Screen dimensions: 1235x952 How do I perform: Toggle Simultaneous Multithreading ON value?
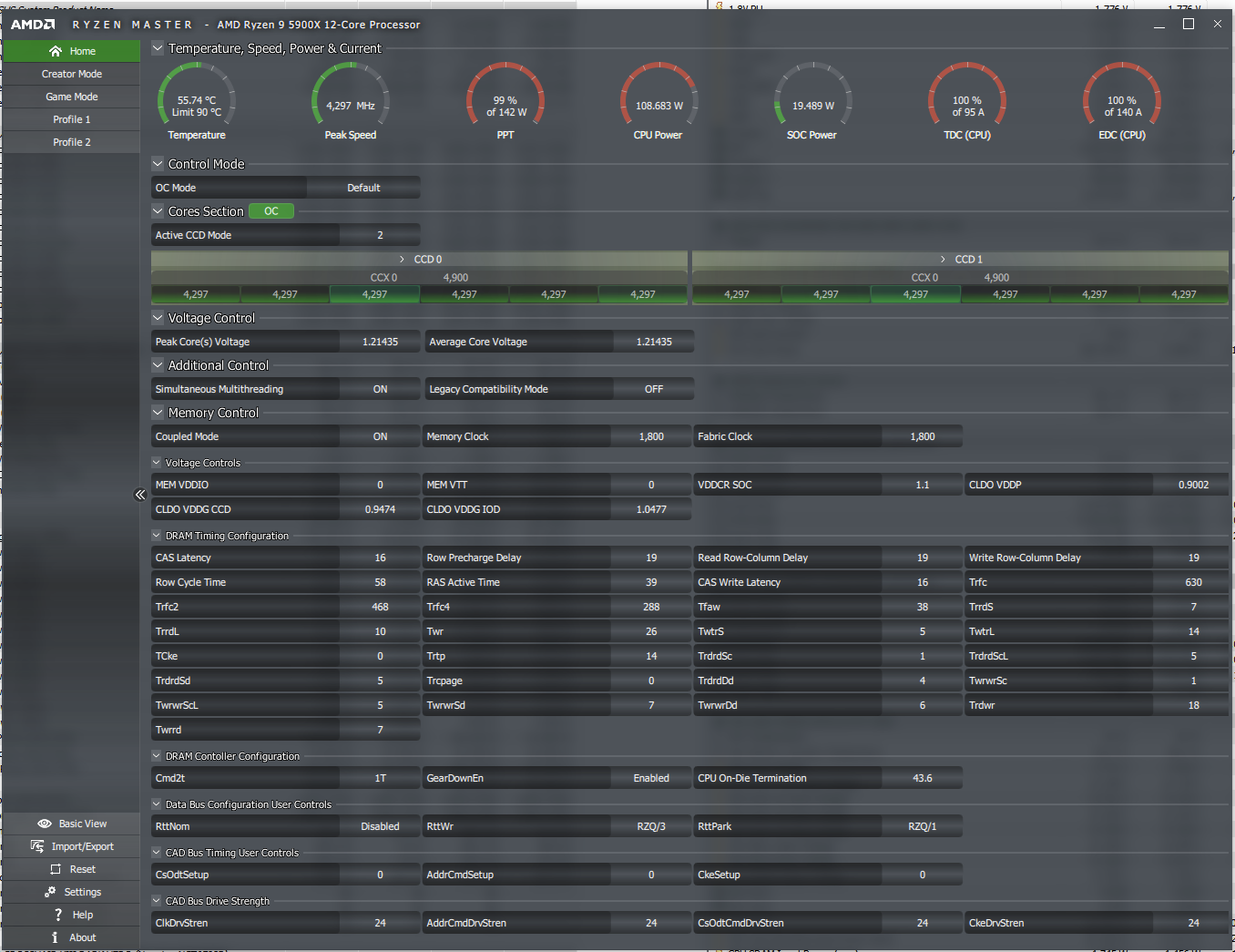pyautogui.click(x=380, y=389)
